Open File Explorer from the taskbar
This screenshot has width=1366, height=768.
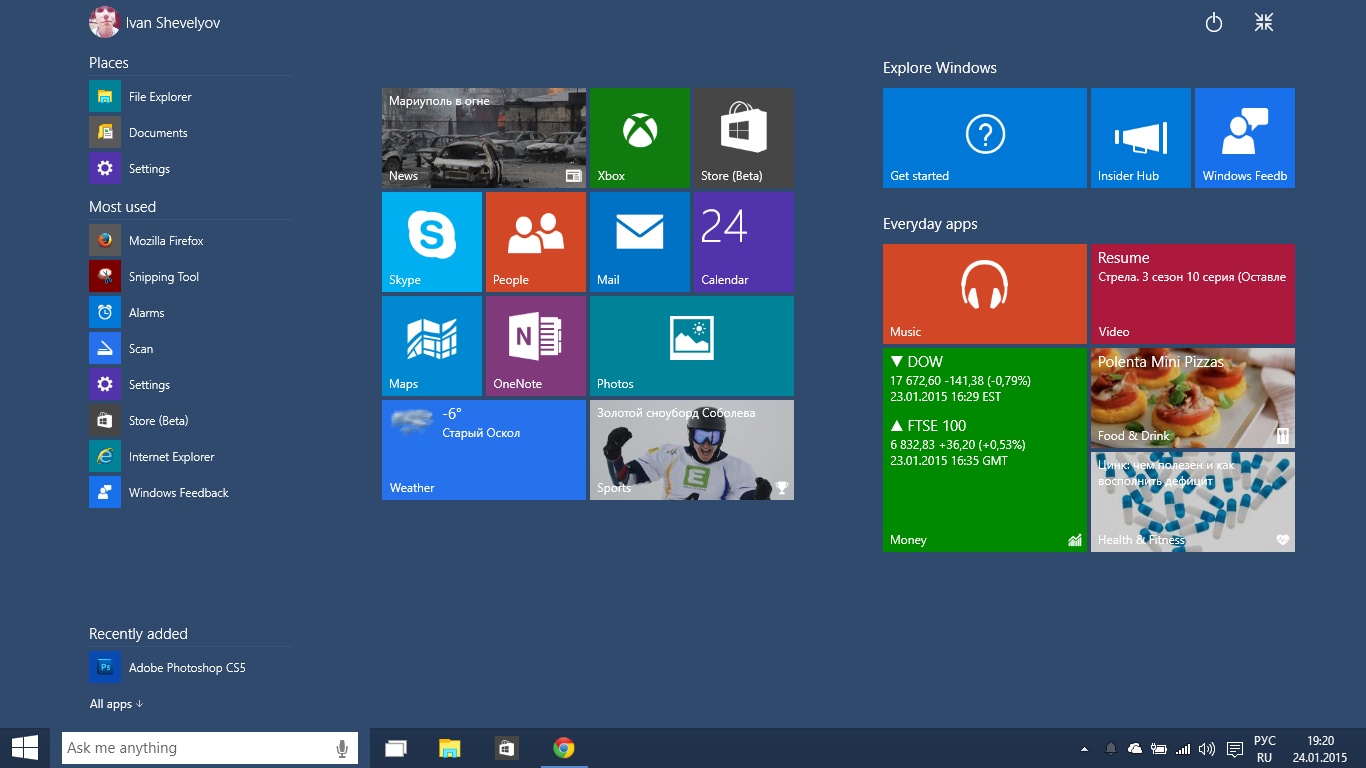(450, 748)
